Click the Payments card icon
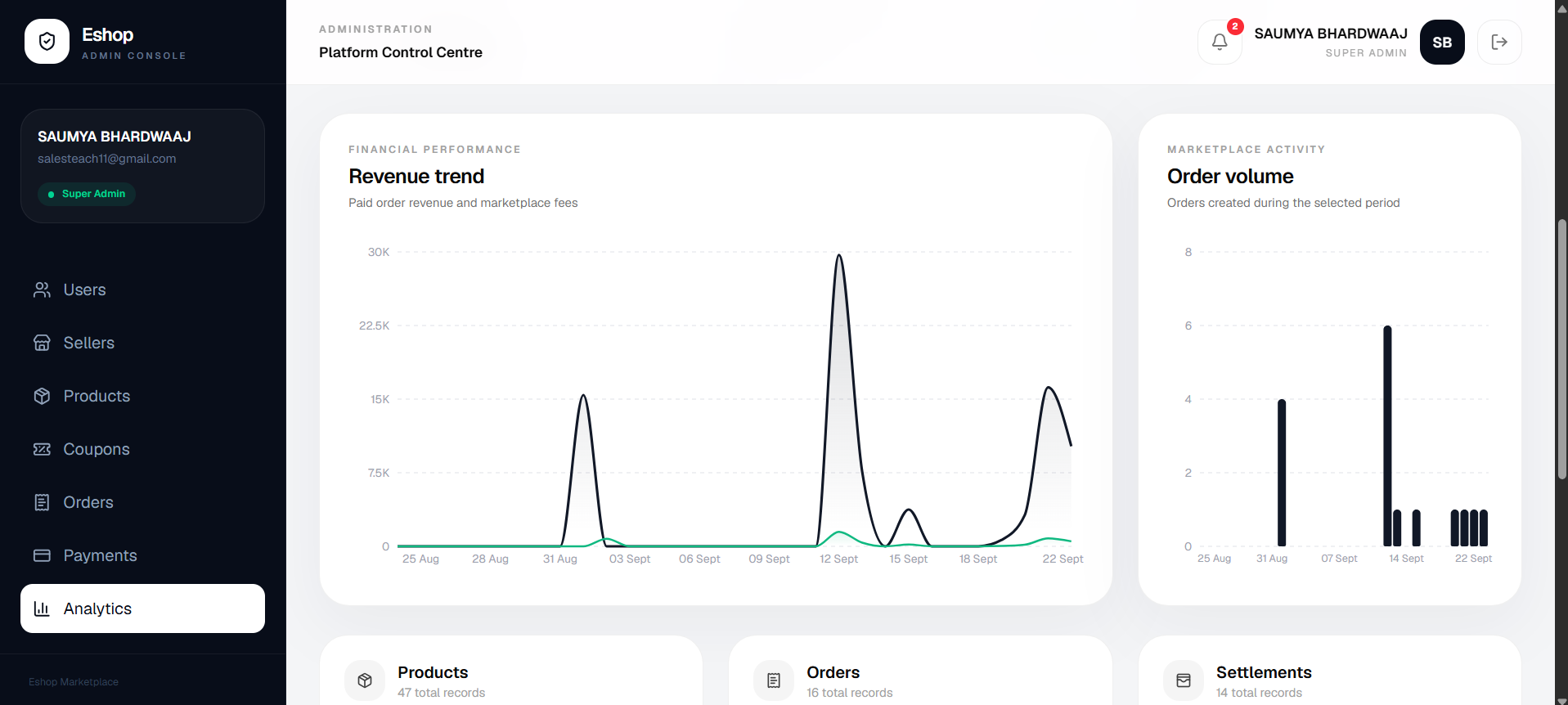 (x=42, y=555)
